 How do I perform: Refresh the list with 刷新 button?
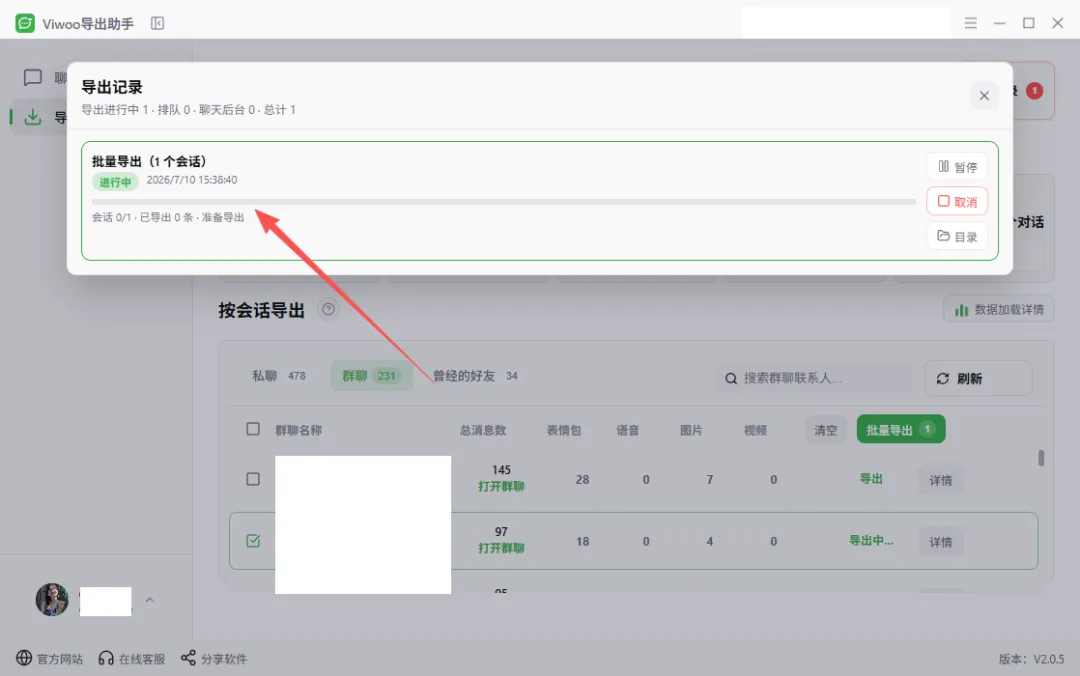pos(978,378)
